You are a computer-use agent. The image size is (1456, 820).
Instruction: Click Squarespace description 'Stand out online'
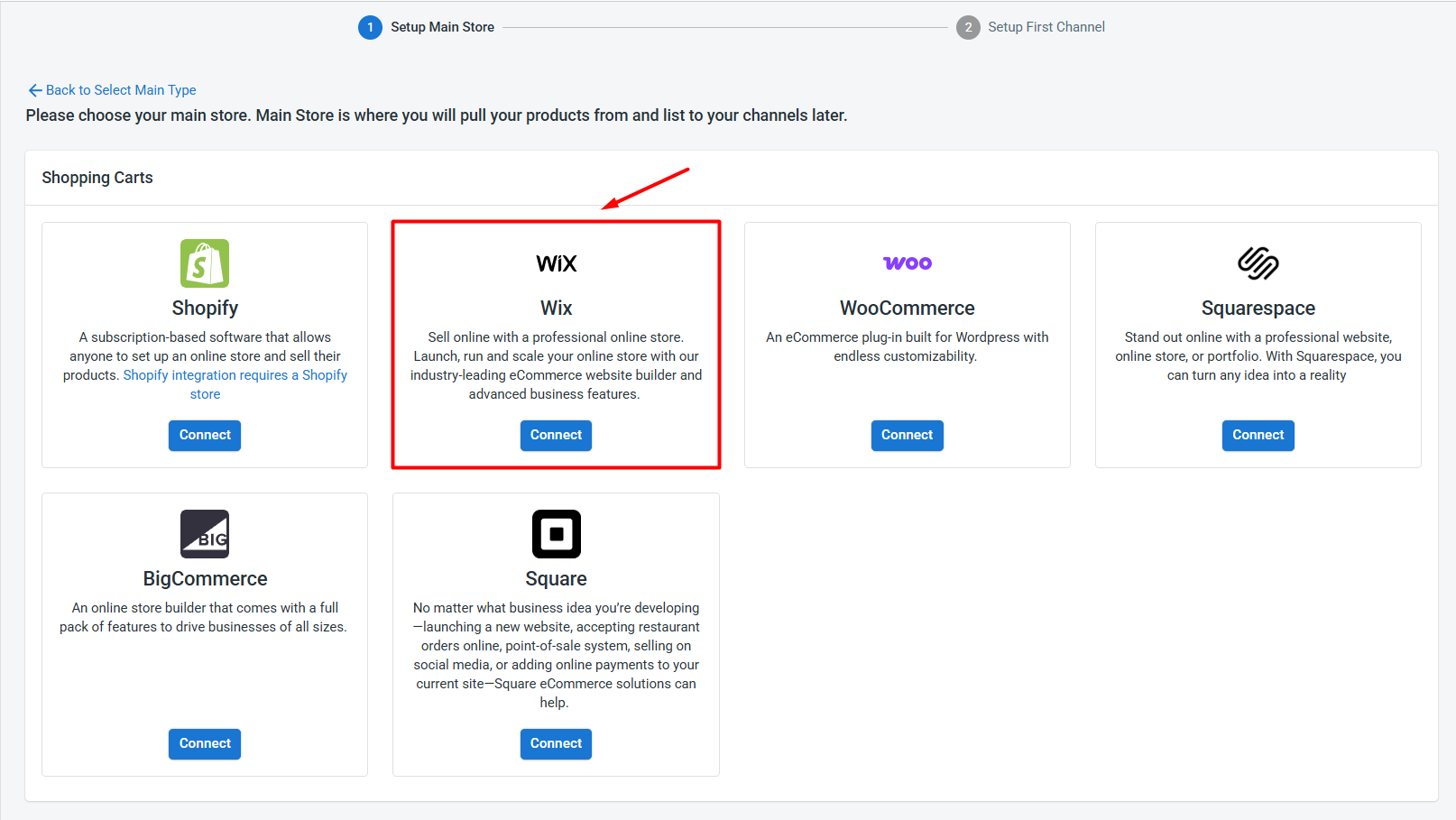coord(1258,356)
